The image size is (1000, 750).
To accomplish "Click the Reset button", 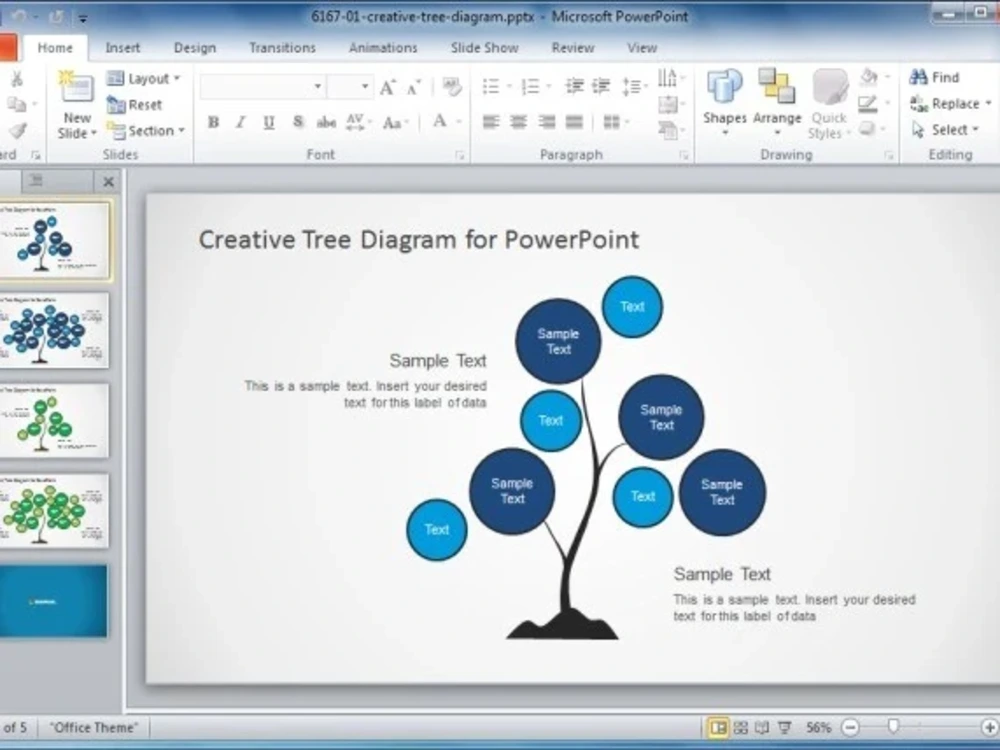I will click(136, 104).
